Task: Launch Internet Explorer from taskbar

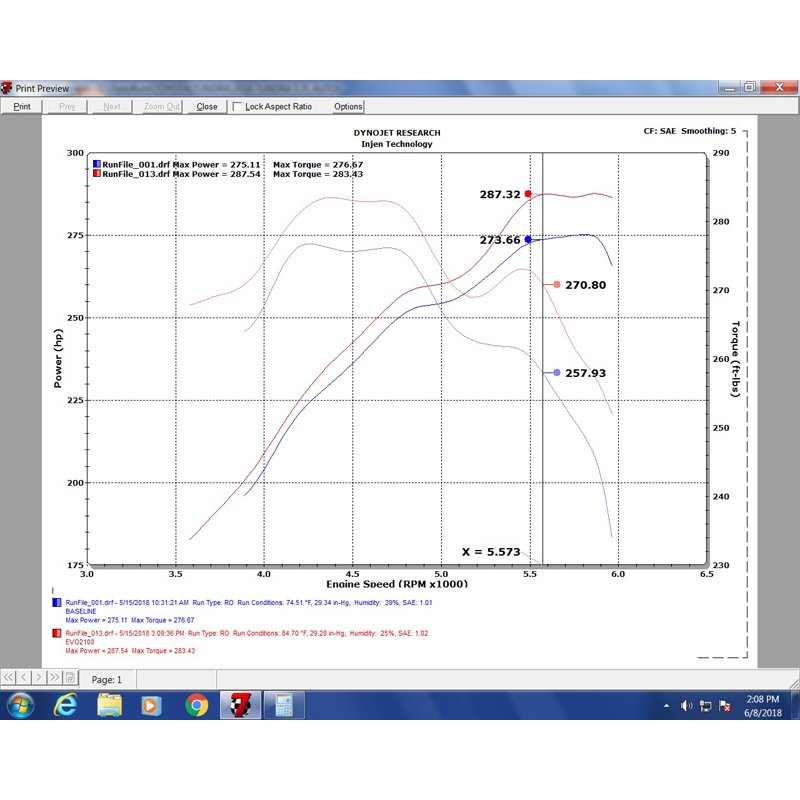Action: coord(65,705)
